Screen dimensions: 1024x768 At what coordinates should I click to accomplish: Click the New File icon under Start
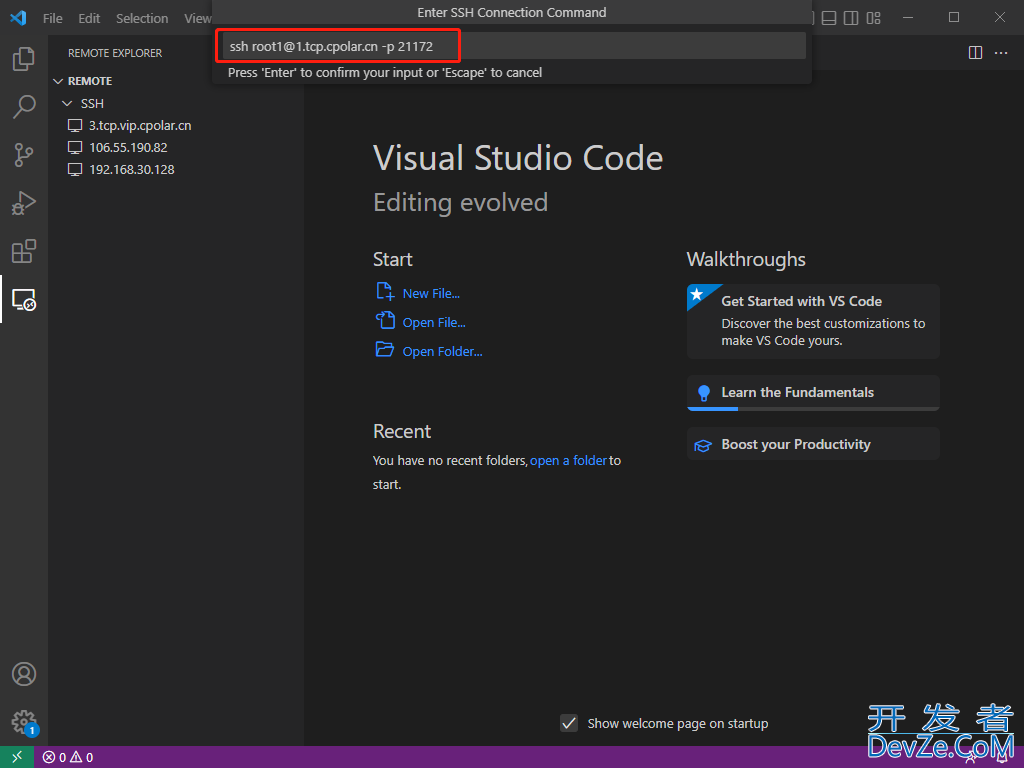(385, 291)
